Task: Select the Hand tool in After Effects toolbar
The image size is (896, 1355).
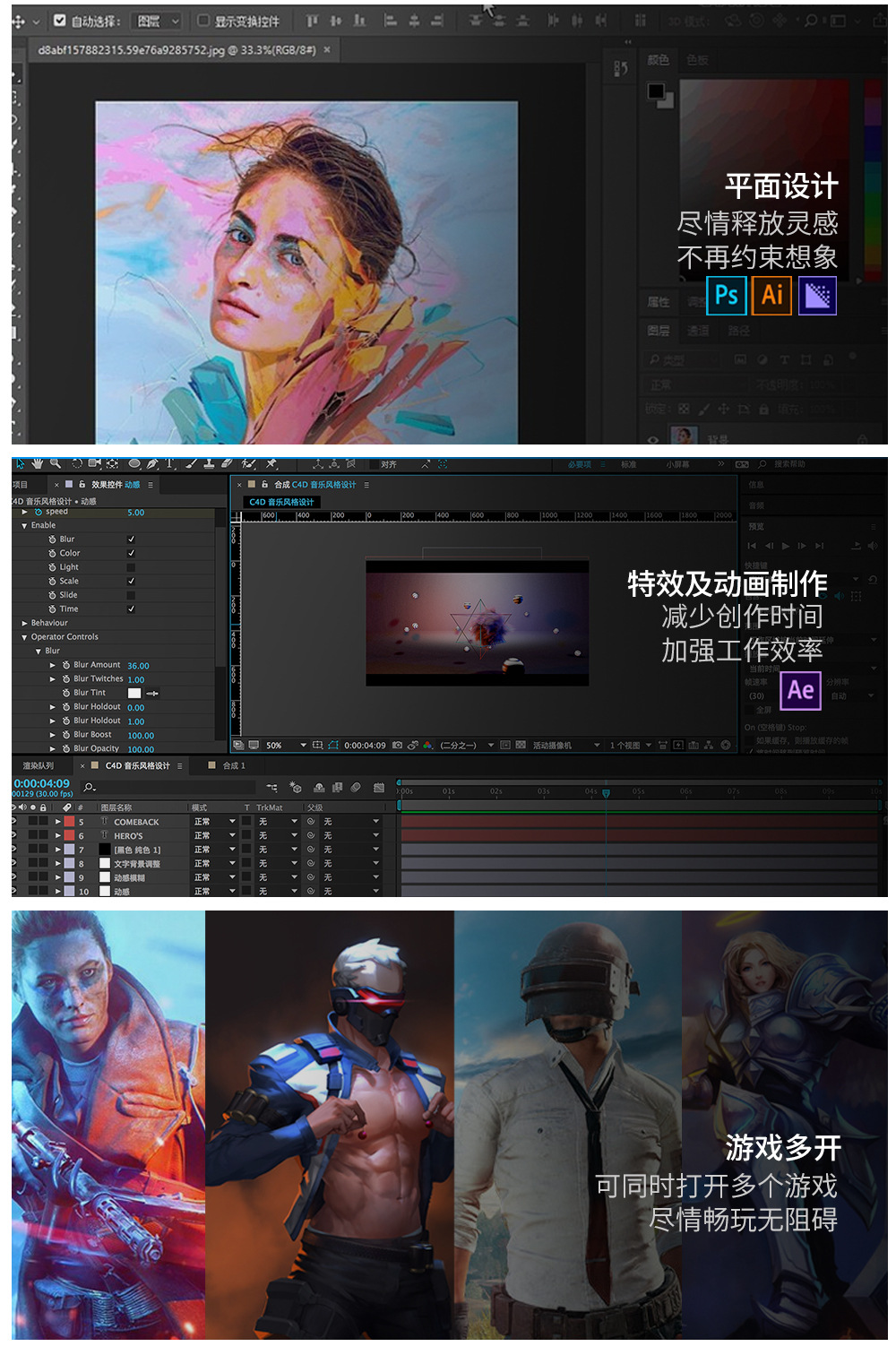Action: tap(37, 464)
